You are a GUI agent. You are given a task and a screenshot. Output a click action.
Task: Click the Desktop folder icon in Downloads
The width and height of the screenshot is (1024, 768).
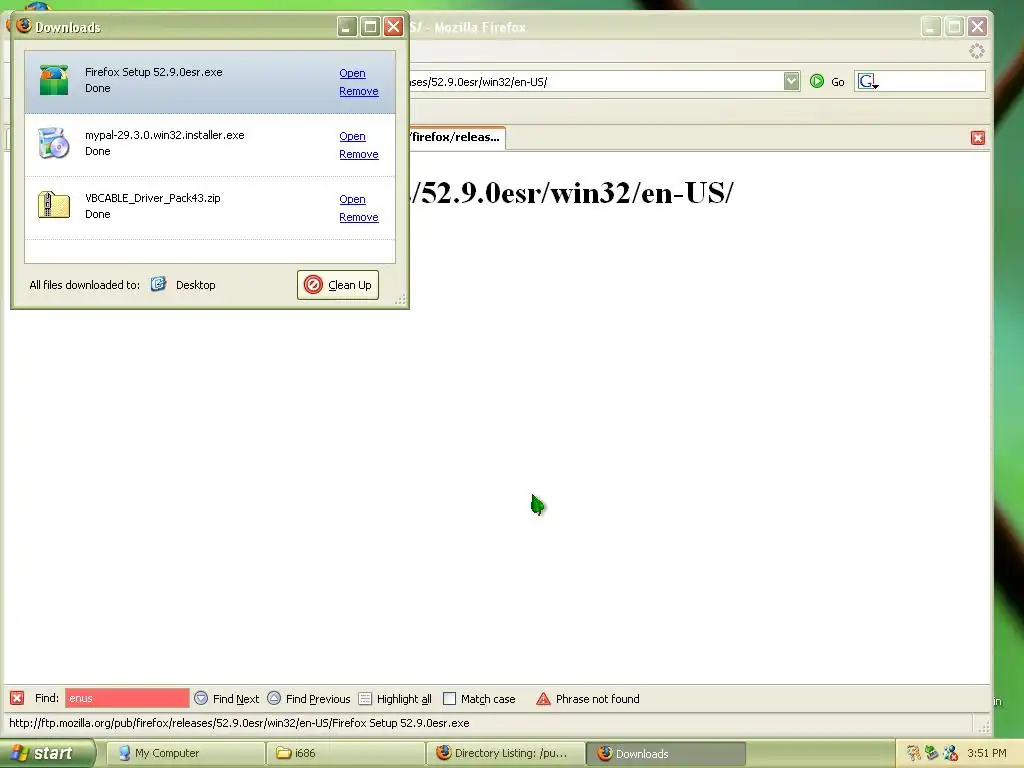coord(158,284)
